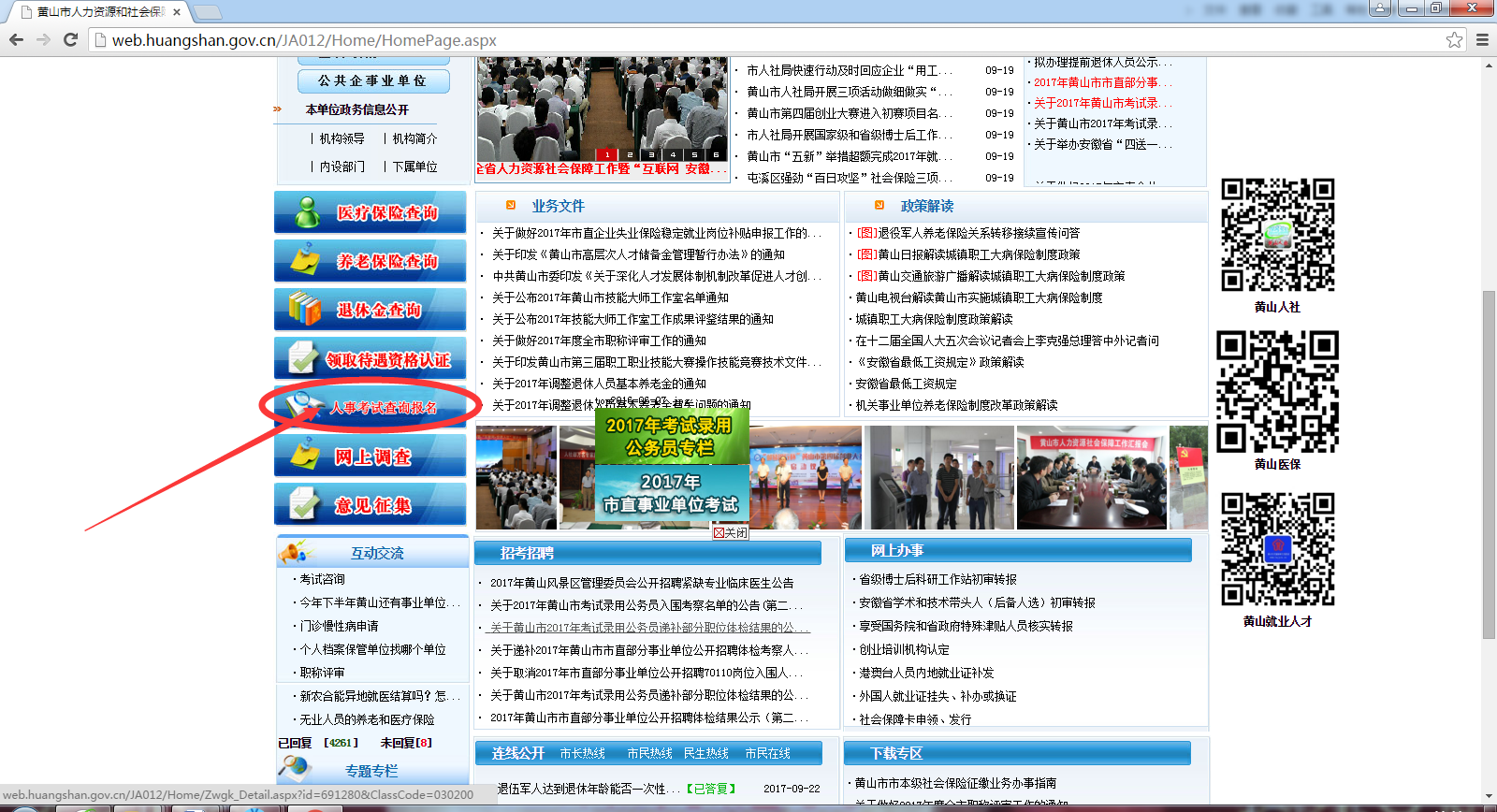
Task: Switch to 民生热线 tab
Action: pos(705,753)
